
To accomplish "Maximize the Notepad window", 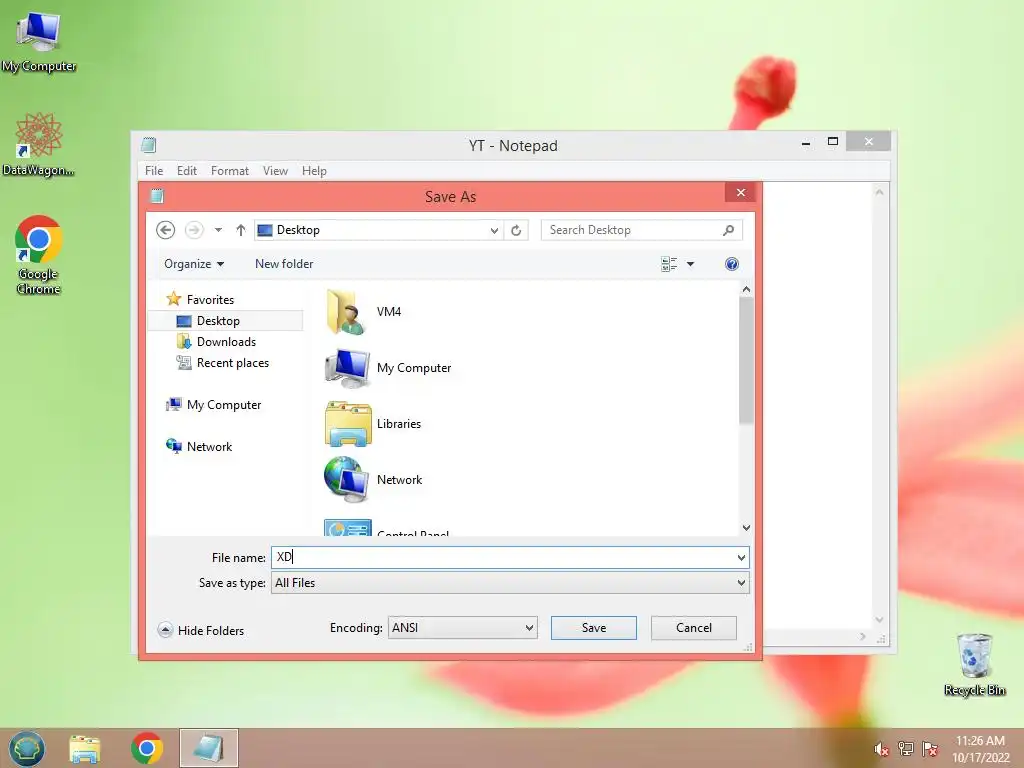I will click(x=833, y=141).
